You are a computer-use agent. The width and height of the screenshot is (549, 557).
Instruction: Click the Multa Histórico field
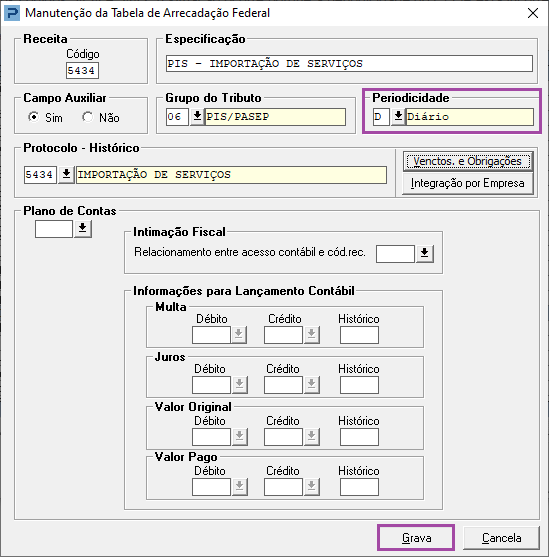pyautogui.click(x=359, y=335)
